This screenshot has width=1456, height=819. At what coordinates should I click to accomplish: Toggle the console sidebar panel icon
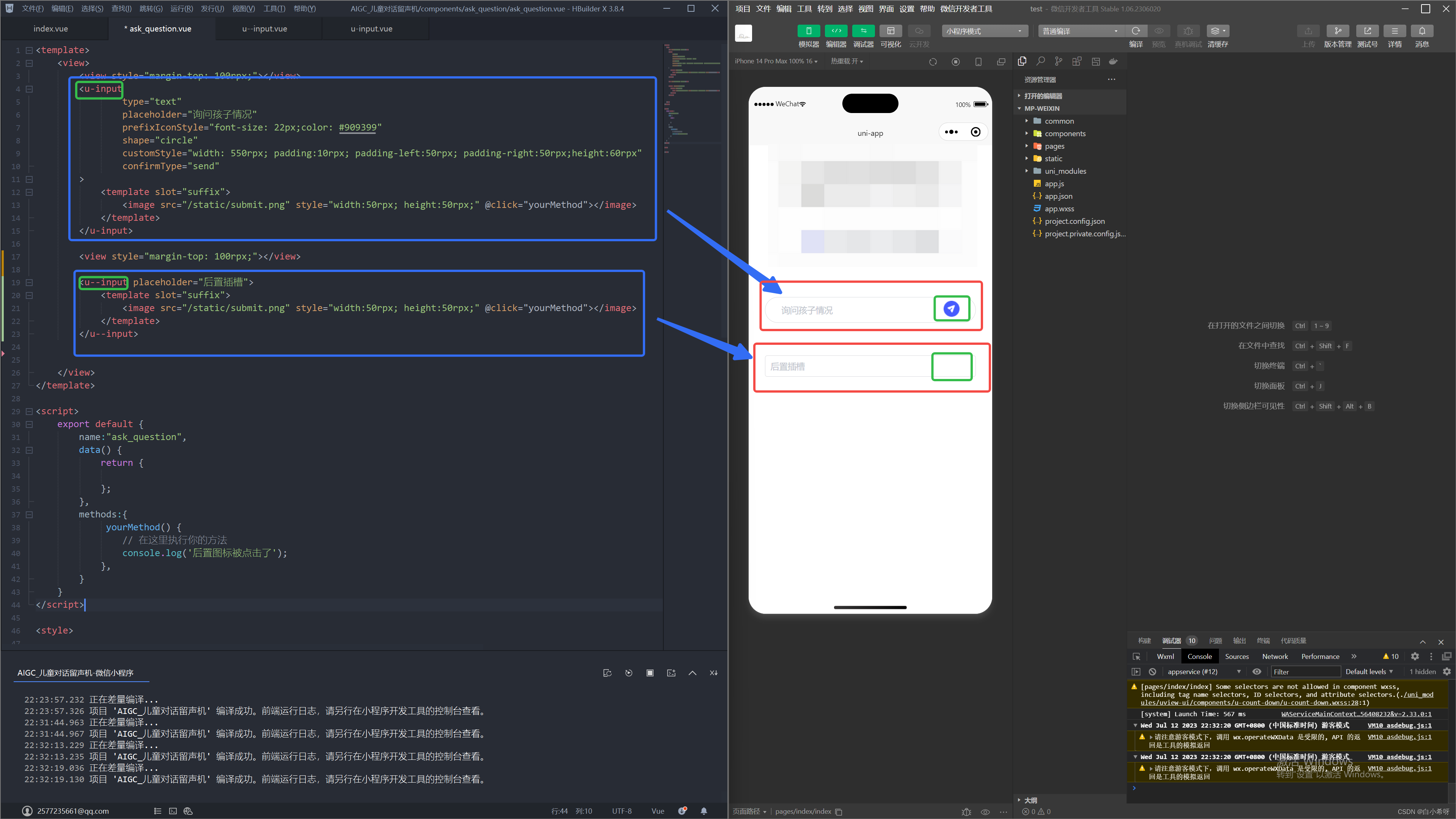[x=1136, y=671]
